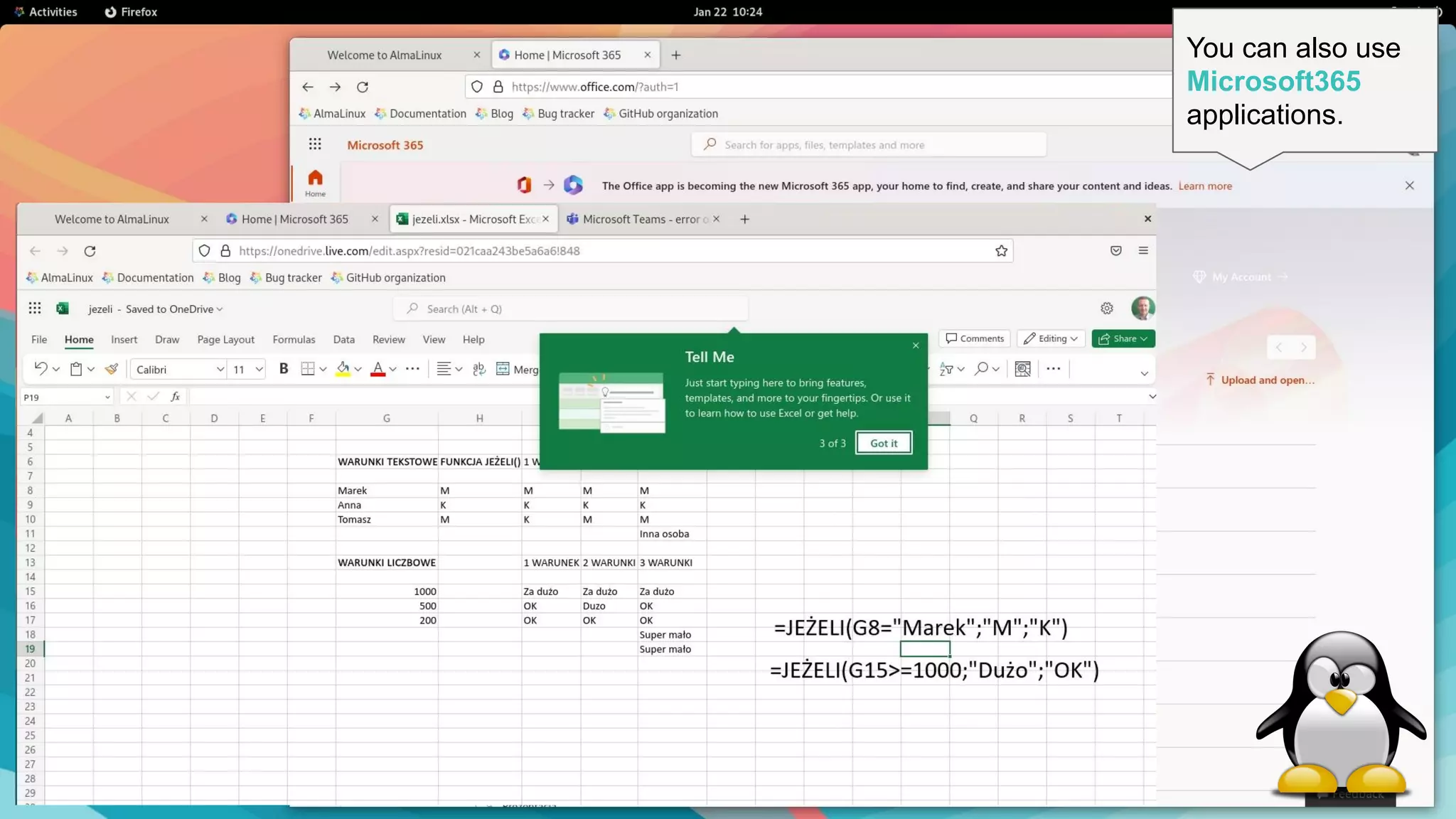
Task: Click the user profile picture
Action: (x=1142, y=309)
